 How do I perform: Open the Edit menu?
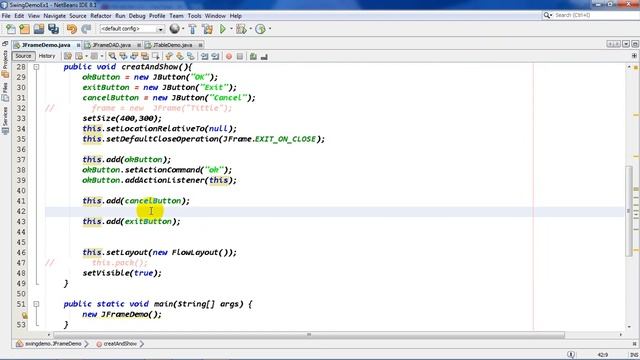tap(19, 16)
